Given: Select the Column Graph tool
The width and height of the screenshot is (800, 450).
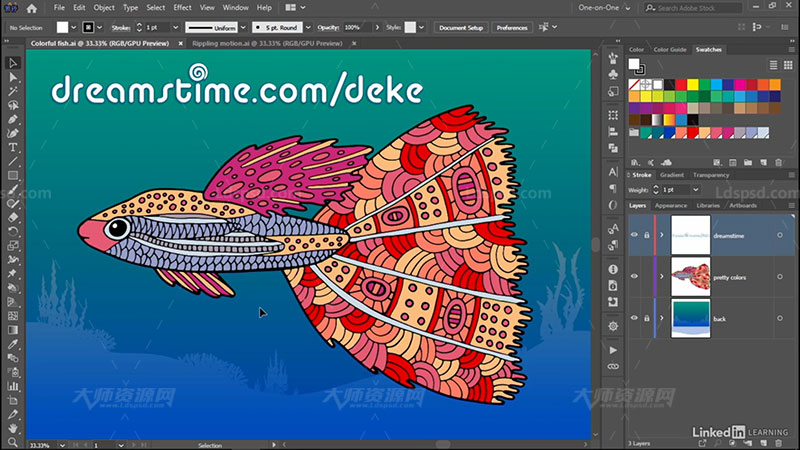Looking at the screenshot, I should (13, 386).
